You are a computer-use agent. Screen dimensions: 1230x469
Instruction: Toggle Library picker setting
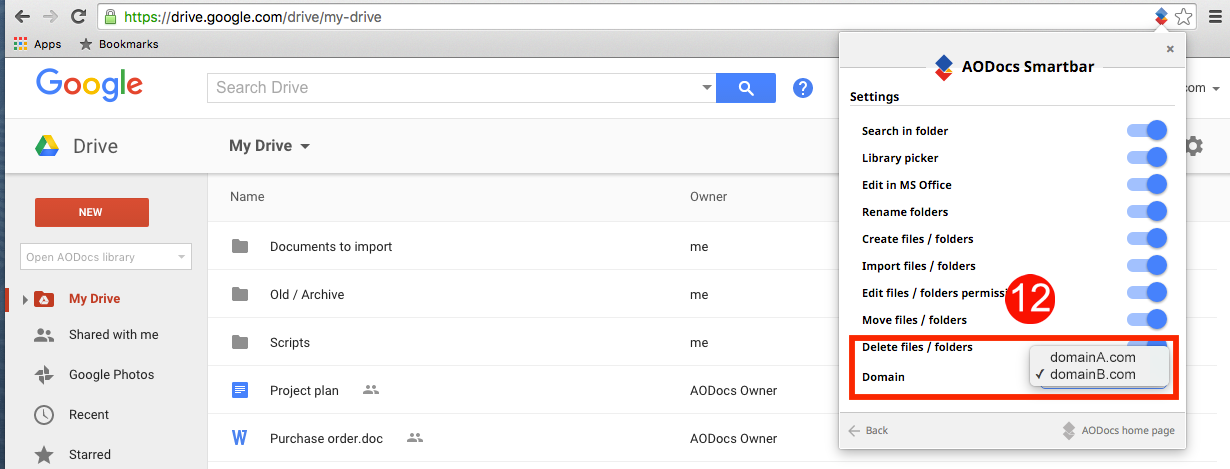[1147, 157]
